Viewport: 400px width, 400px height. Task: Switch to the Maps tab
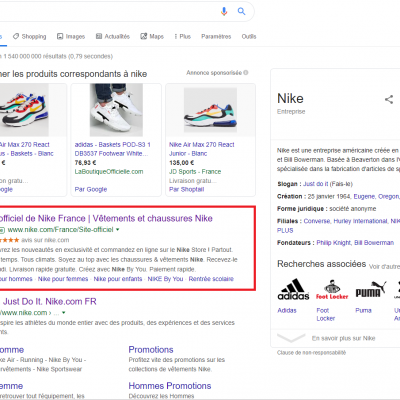point(152,36)
